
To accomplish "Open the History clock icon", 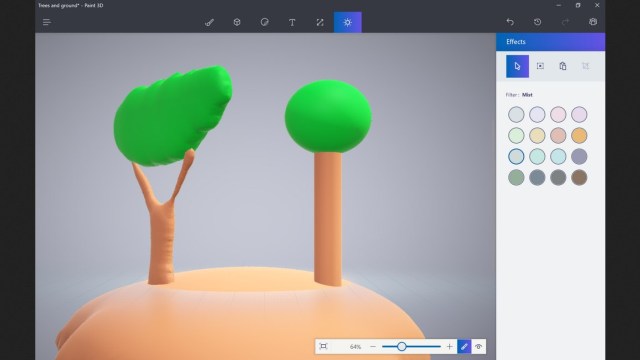I will tap(538, 22).
